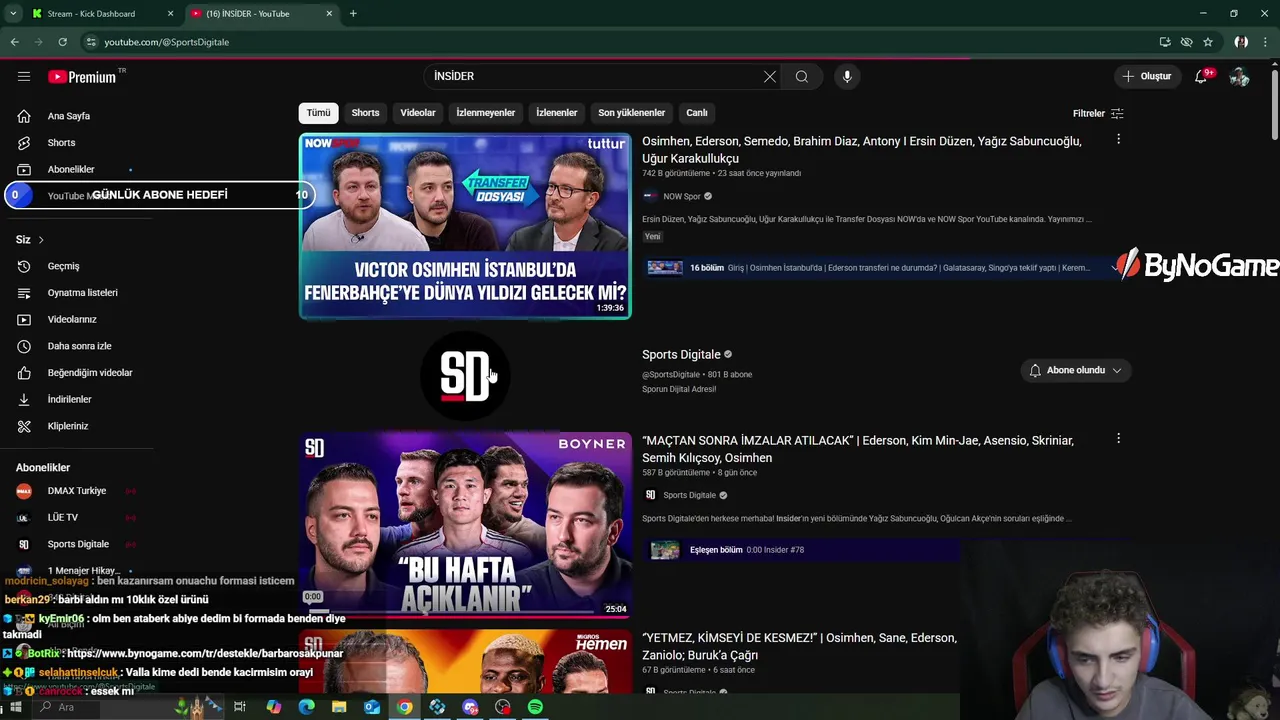Click the Sports Digitale SD channel logo
Viewport: 1280px width, 720px height.
point(465,375)
